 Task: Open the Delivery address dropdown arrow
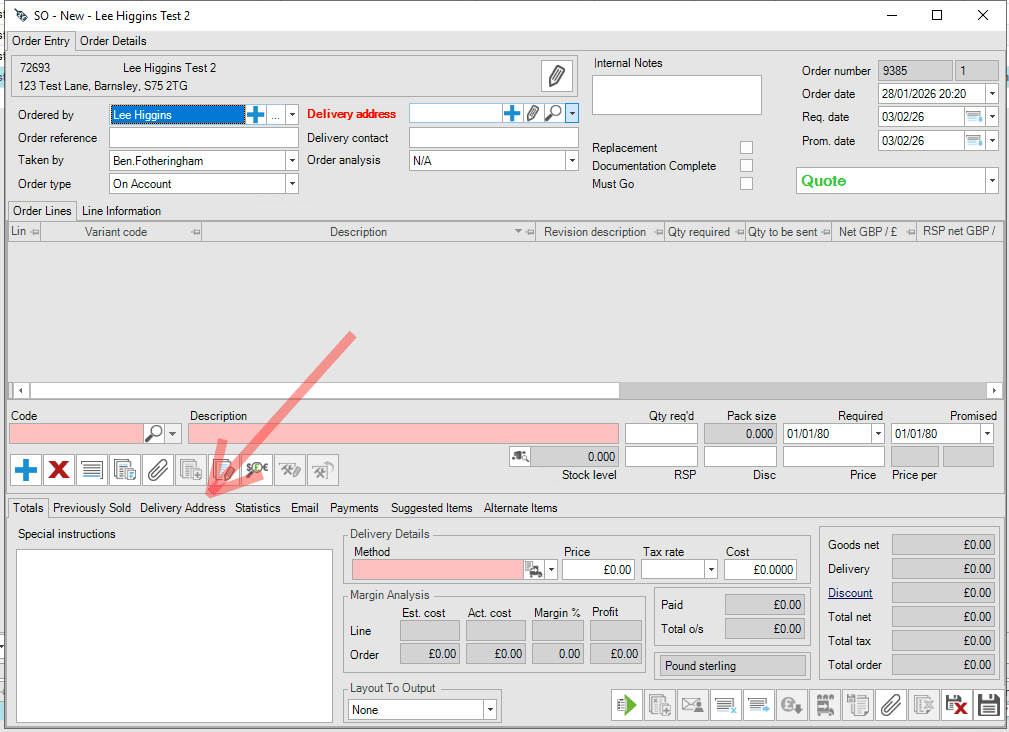[x=572, y=114]
